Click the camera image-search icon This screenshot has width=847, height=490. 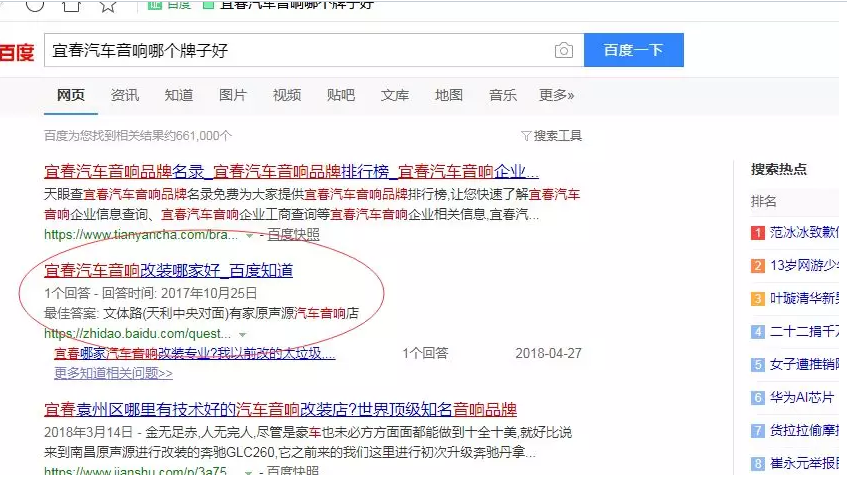[563, 50]
